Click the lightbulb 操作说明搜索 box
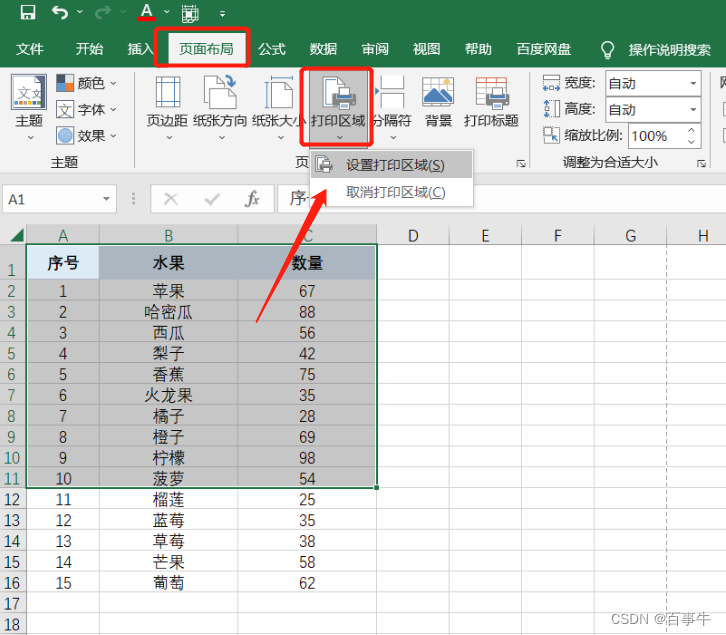This screenshot has width=726, height=635. point(656,50)
